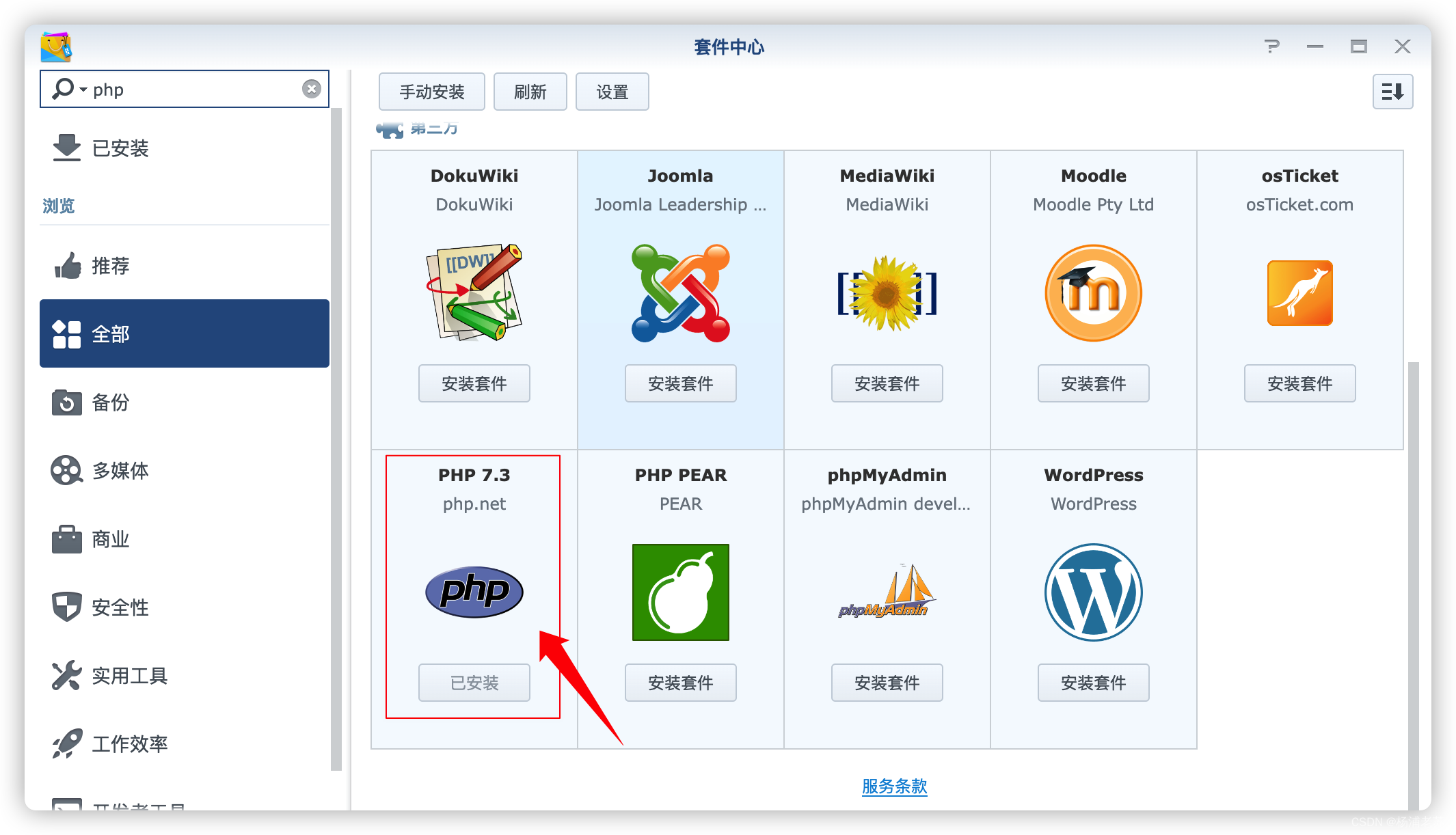Select the 实用工具 category
This screenshot has width=1456, height=835.
(185, 676)
